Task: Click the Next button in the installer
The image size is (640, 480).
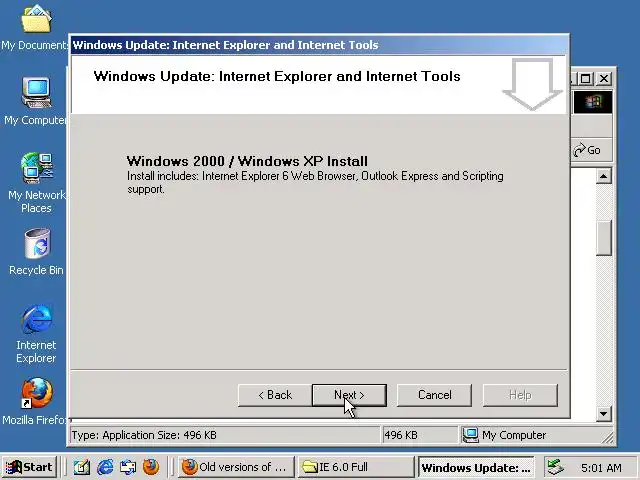Action: pyautogui.click(x=349, y=395)
